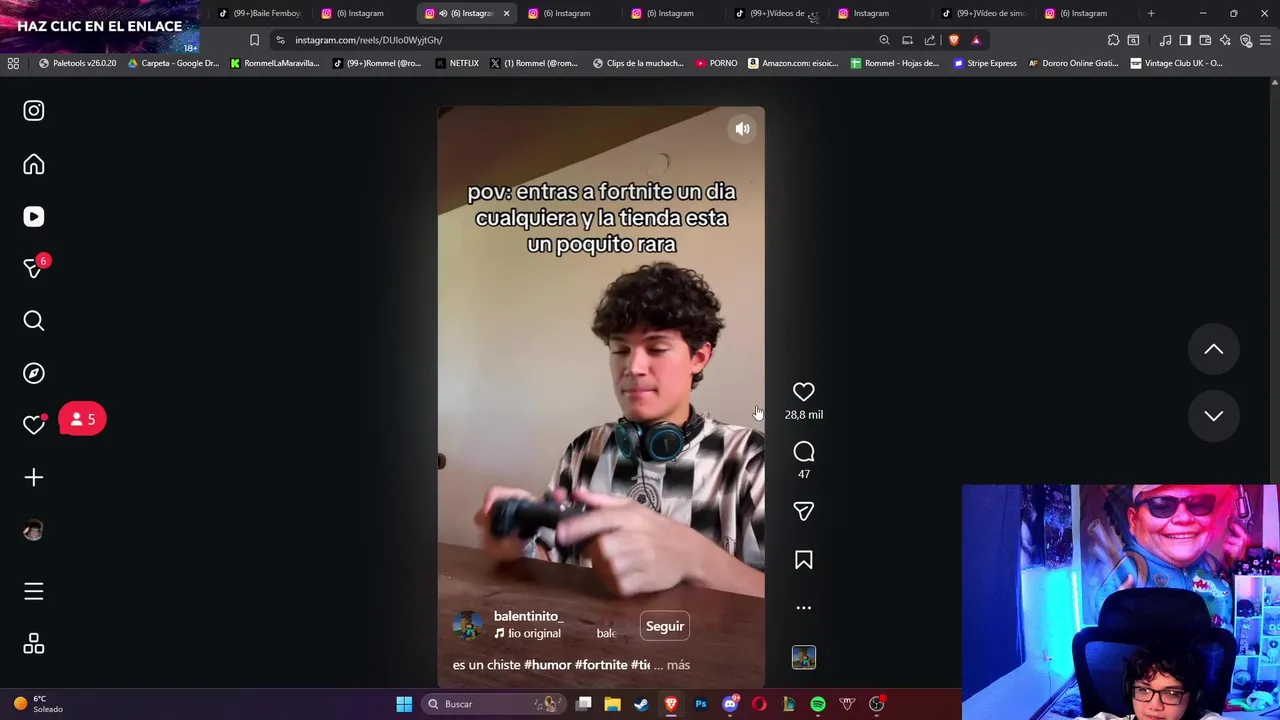Open Messages with 6 unread badge
Screen dimensions: 1280x720
[34, 268]
